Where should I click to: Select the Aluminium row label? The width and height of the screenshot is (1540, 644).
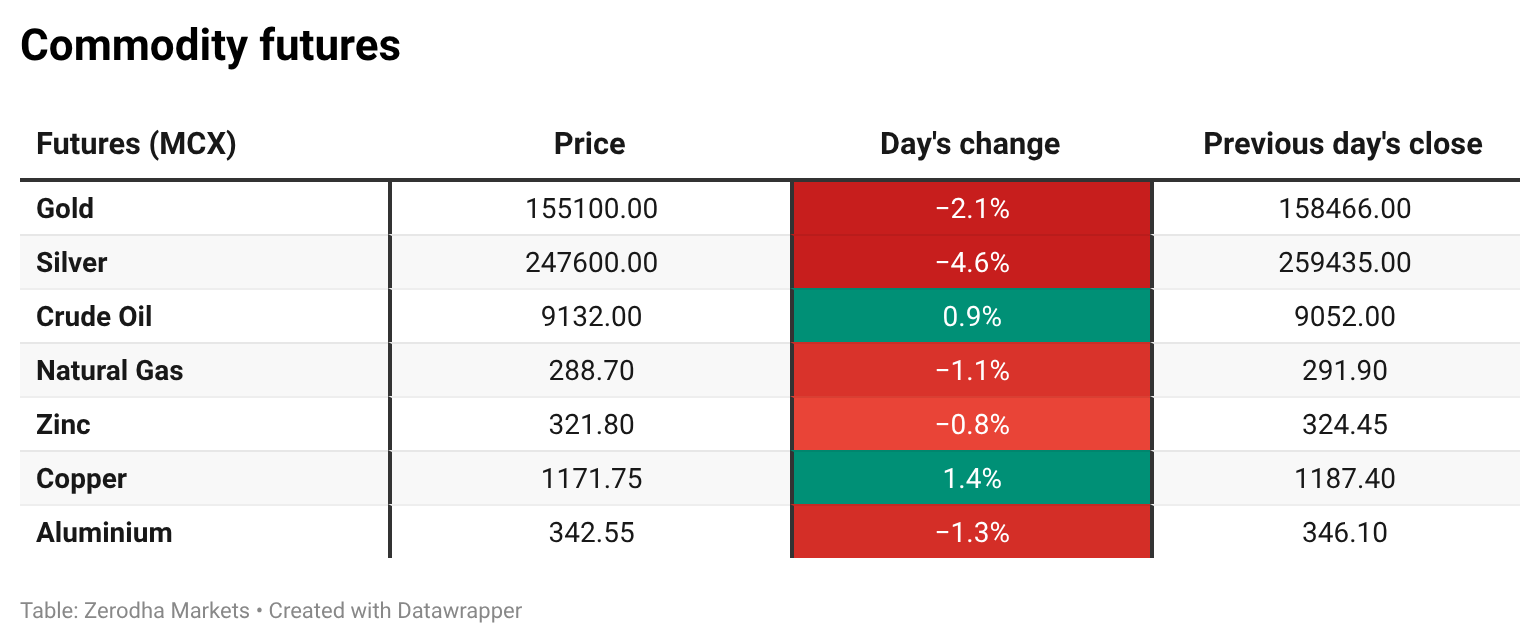click(104, 532)
